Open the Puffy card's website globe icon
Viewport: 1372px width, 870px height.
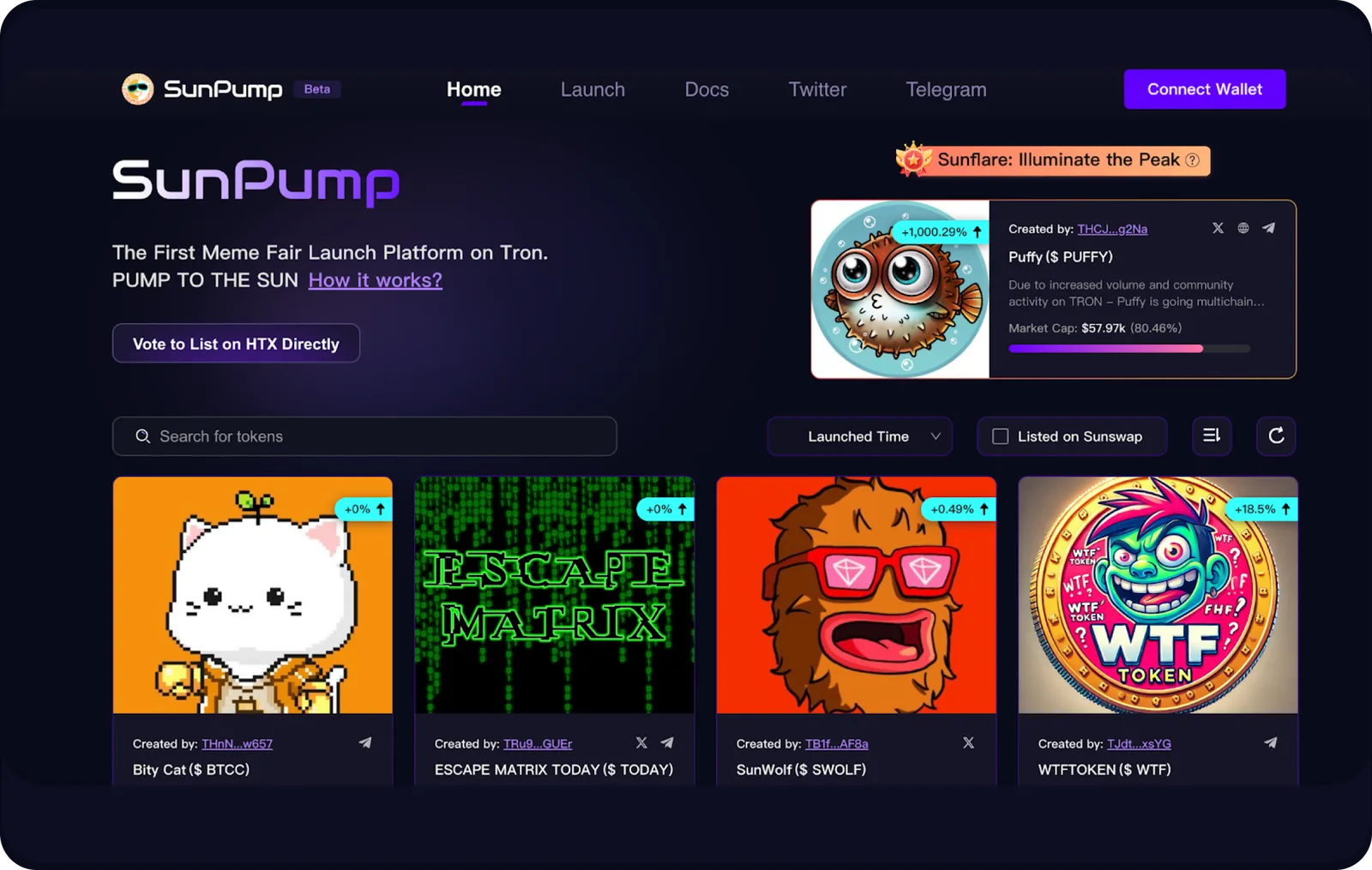1243,228
